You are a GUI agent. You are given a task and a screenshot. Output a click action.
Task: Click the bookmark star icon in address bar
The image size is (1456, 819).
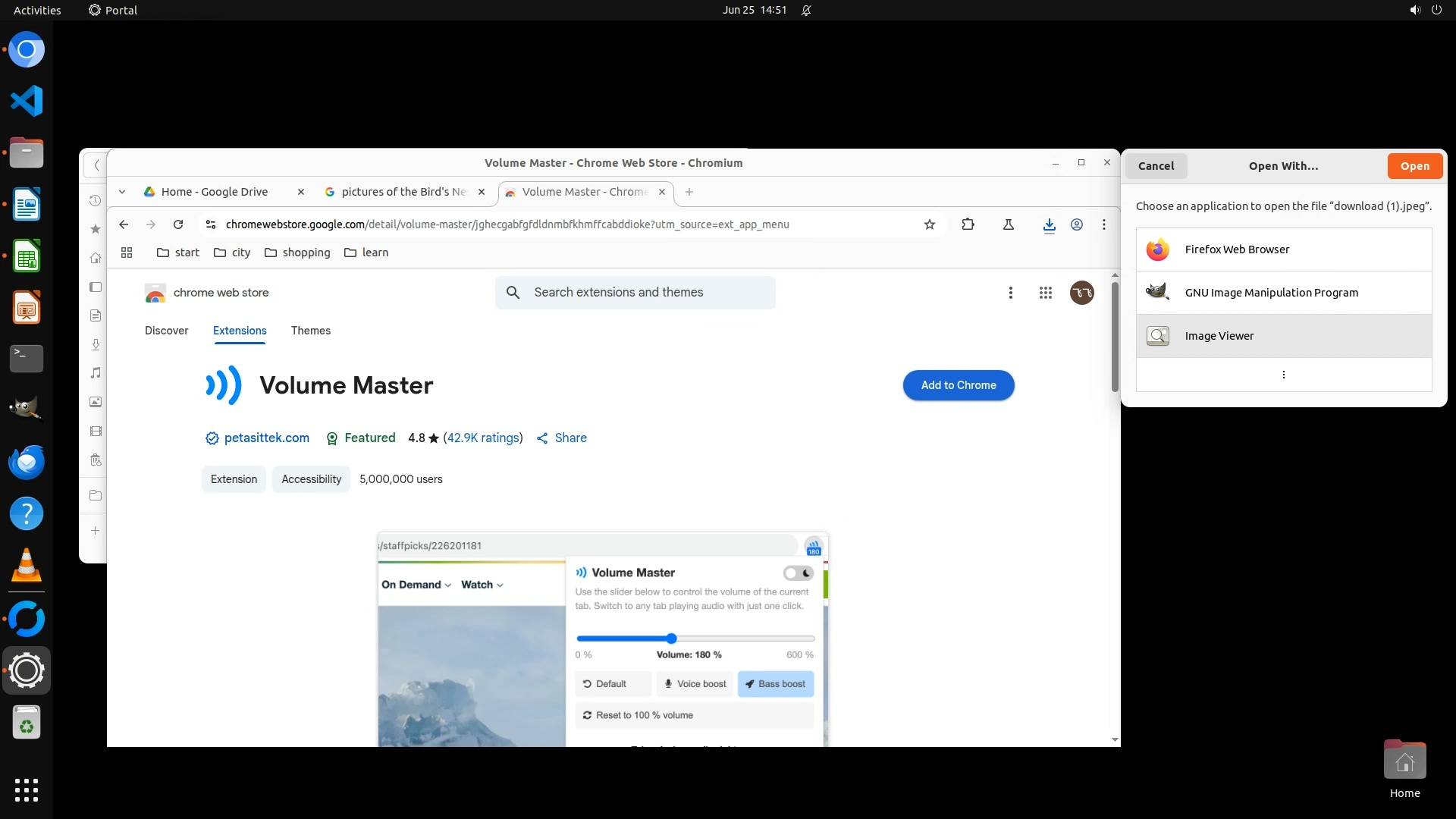(930, 224)
